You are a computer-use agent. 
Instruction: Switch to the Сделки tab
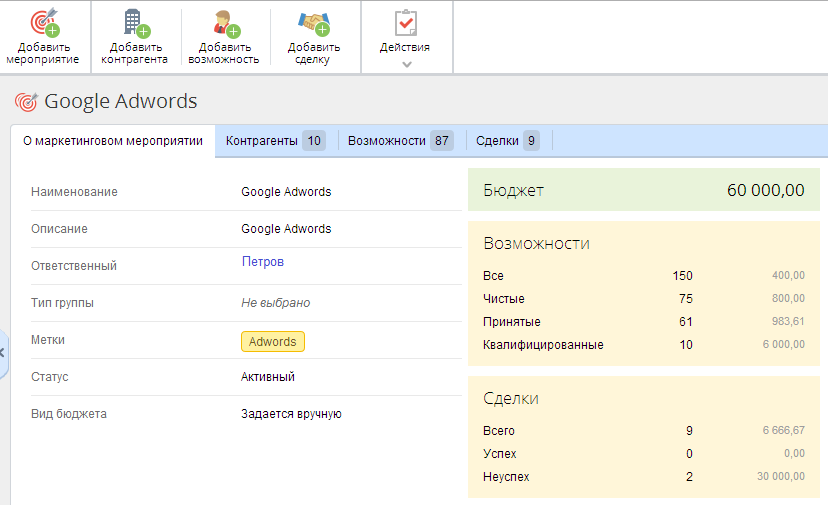point(507,141)
